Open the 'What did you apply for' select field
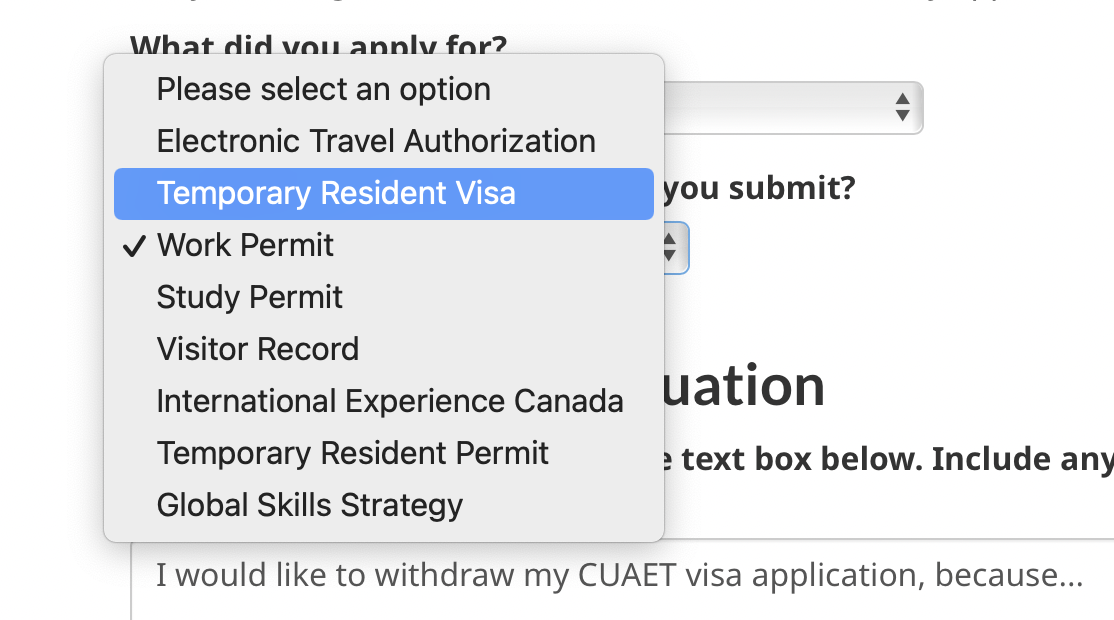 (790, 107)
